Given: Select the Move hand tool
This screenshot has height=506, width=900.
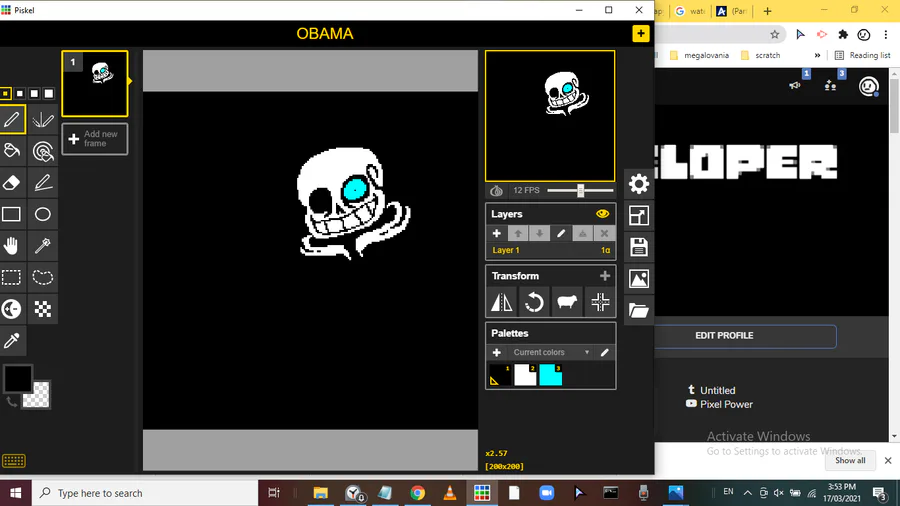Looking at the screenshot, I should pyautogui.click(x=11, y=246).
